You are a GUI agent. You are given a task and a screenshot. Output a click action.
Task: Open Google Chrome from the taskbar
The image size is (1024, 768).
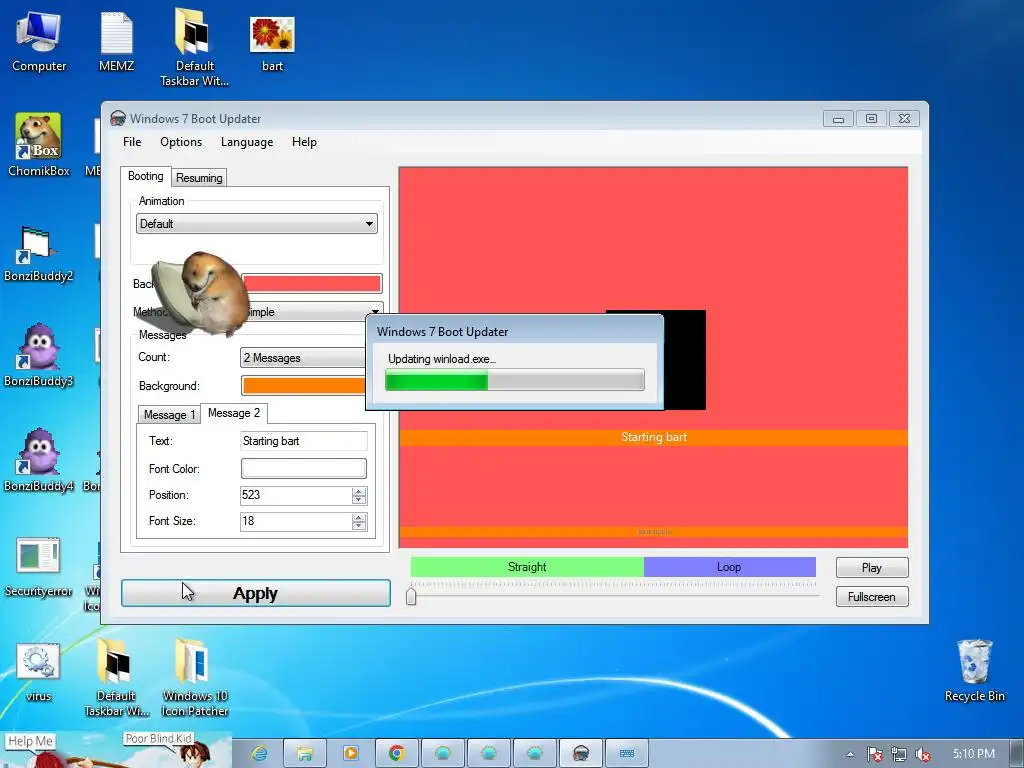point(396,754)
